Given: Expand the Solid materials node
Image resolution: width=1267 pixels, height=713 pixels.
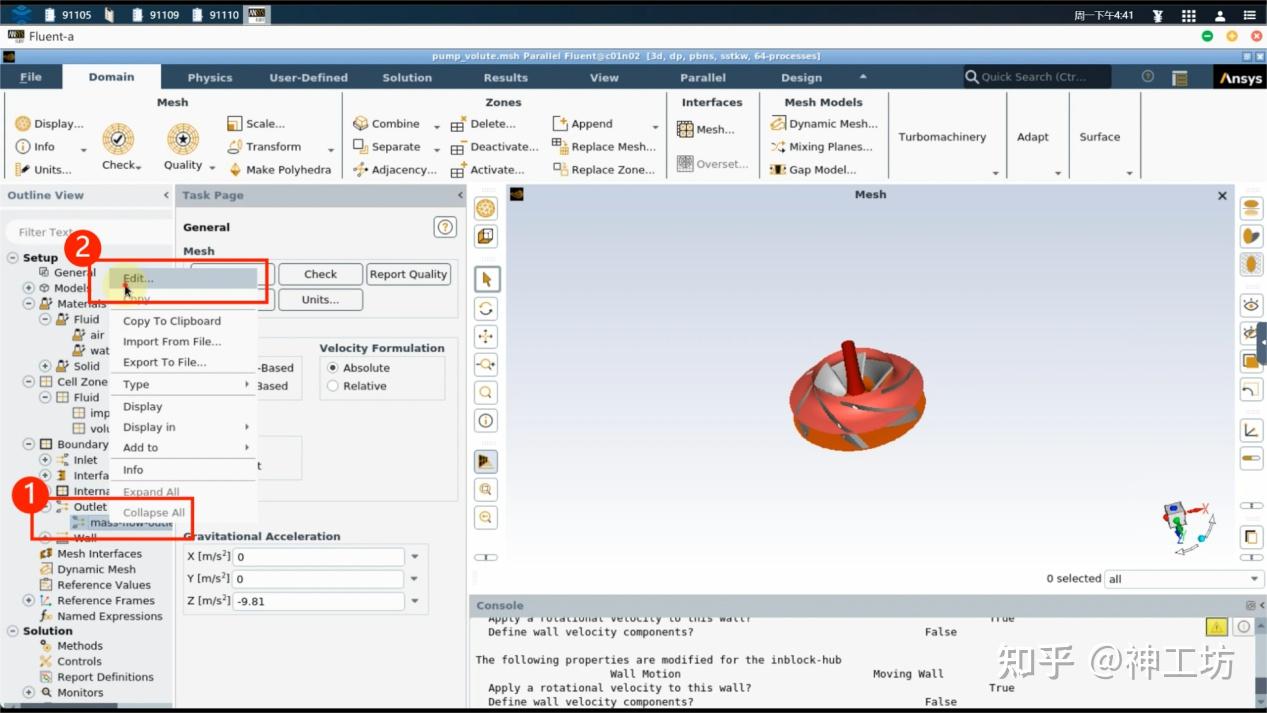Looking at the screenshot, I should (45, 366).
